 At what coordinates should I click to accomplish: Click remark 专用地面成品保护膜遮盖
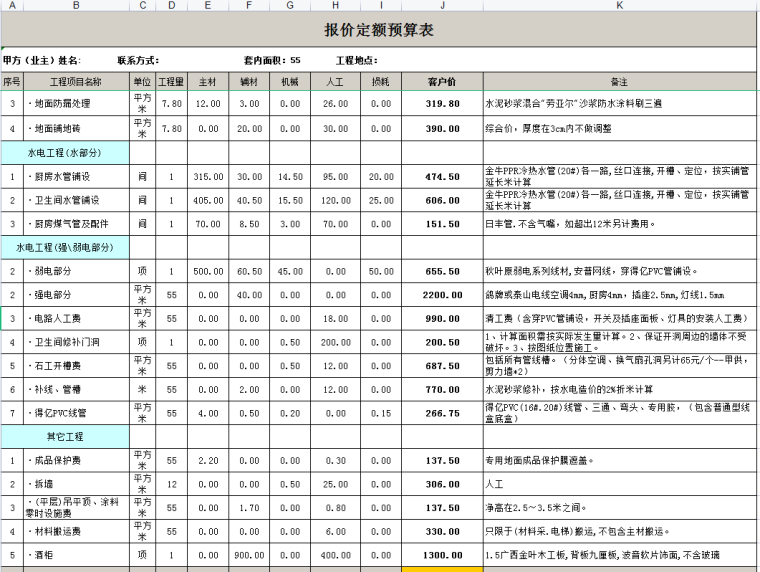[619, 461]
